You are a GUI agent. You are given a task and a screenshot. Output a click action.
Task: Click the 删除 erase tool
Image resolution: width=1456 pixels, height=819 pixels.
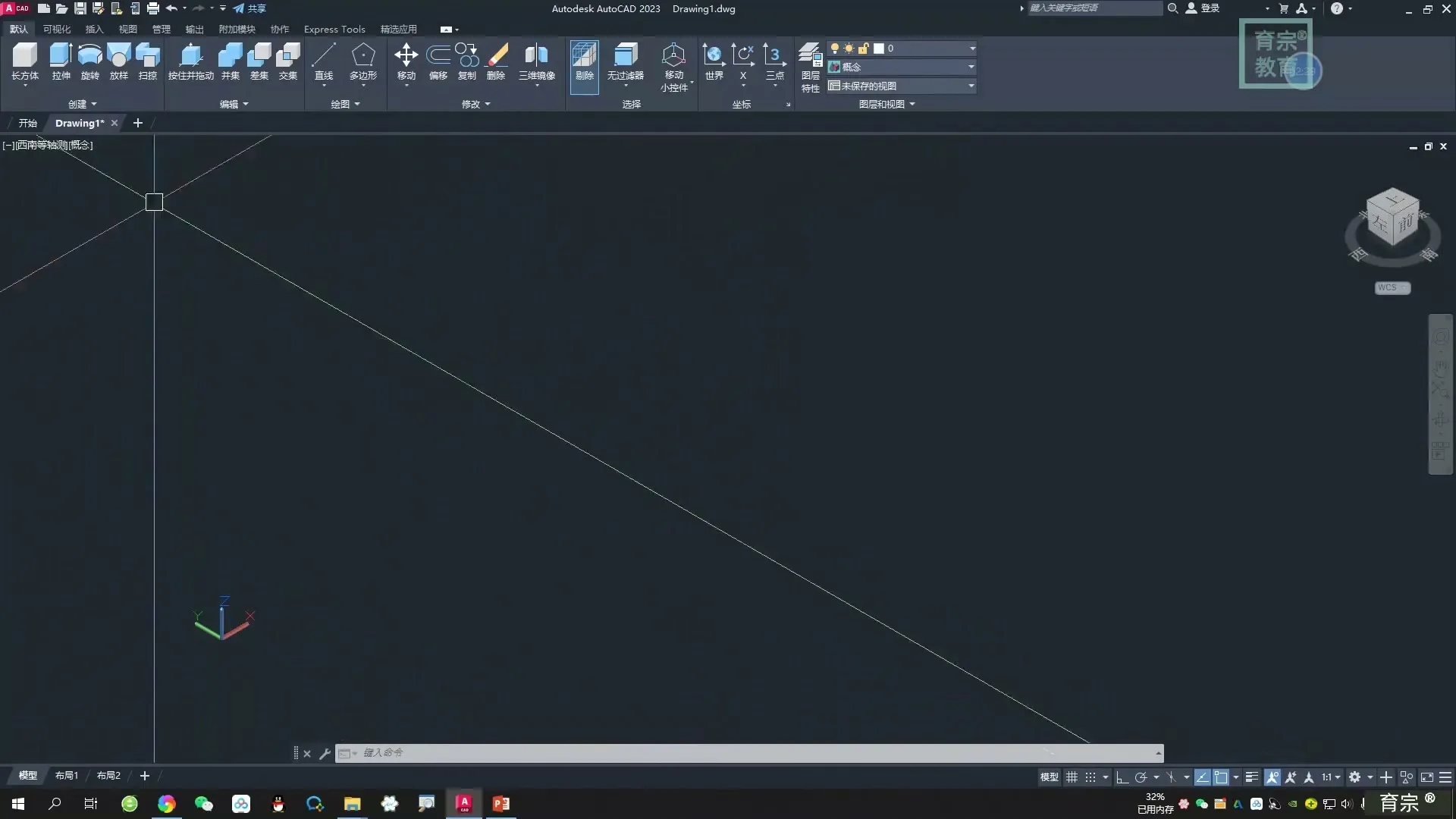pyautogui.click(x=496, y=61)
